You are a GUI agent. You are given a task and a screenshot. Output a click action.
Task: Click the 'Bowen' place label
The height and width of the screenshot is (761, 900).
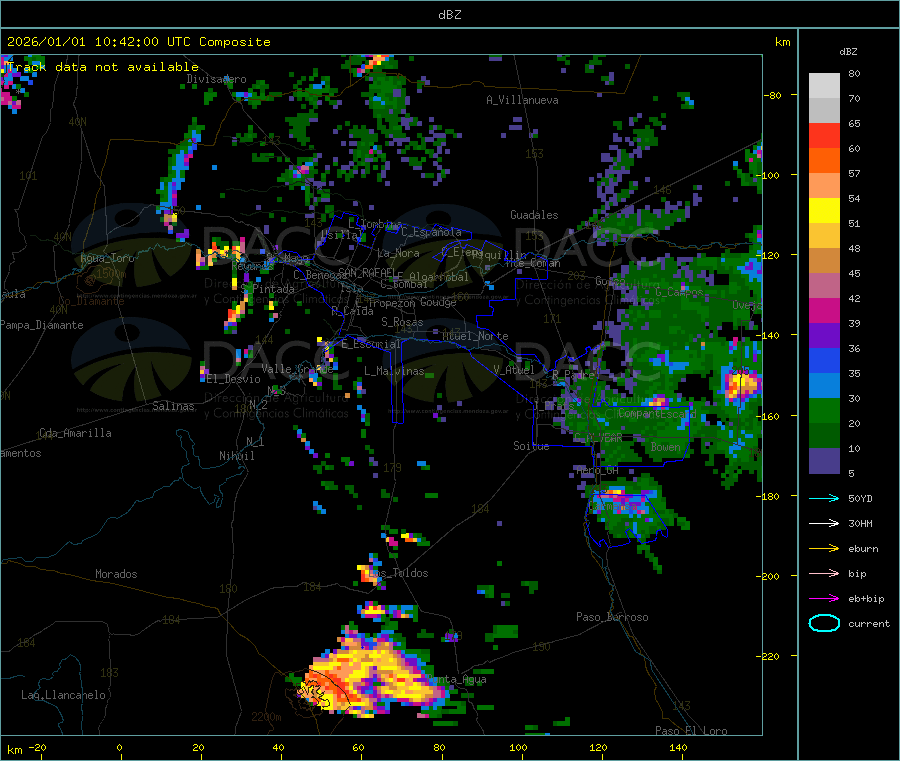coord(665,447)
